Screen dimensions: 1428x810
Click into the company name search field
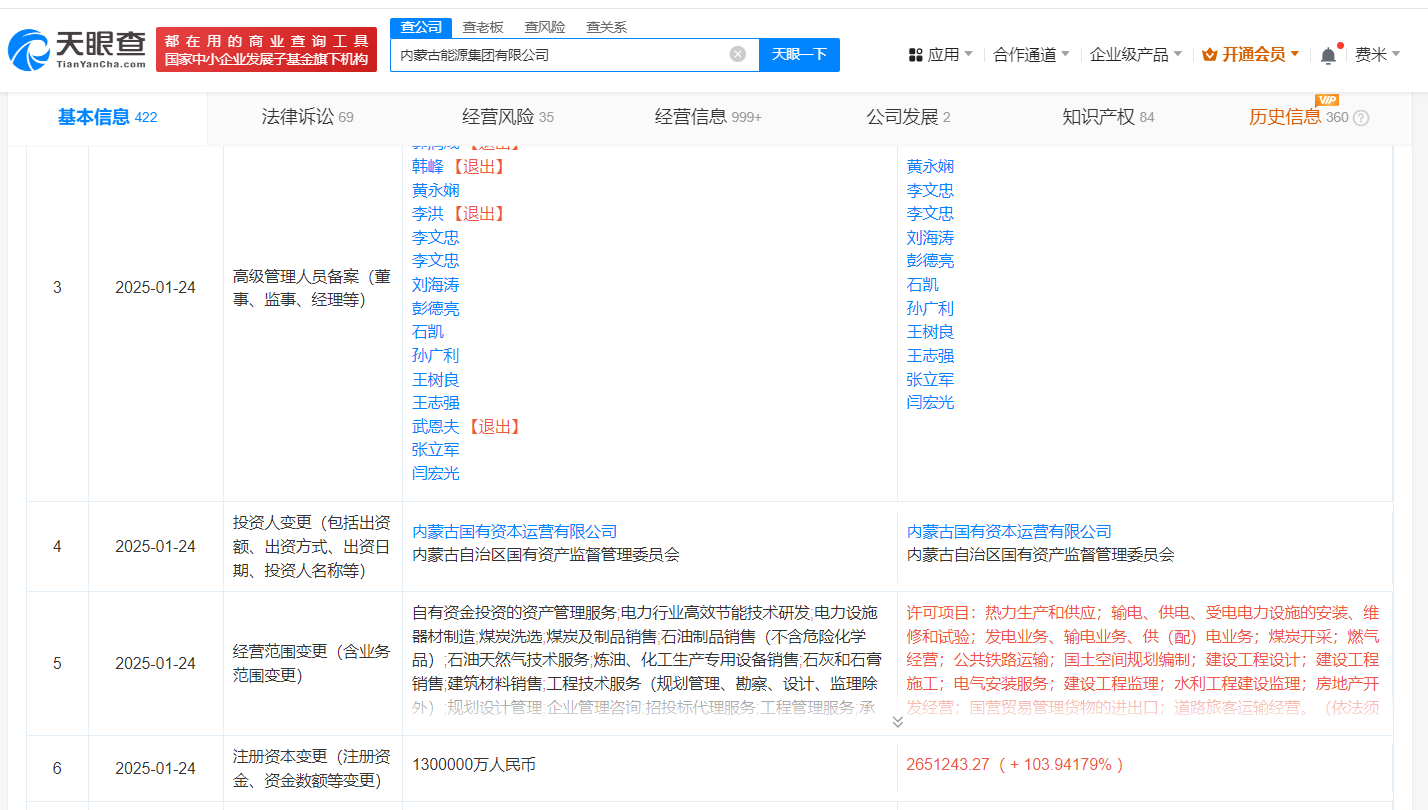[x=560, y=55]
